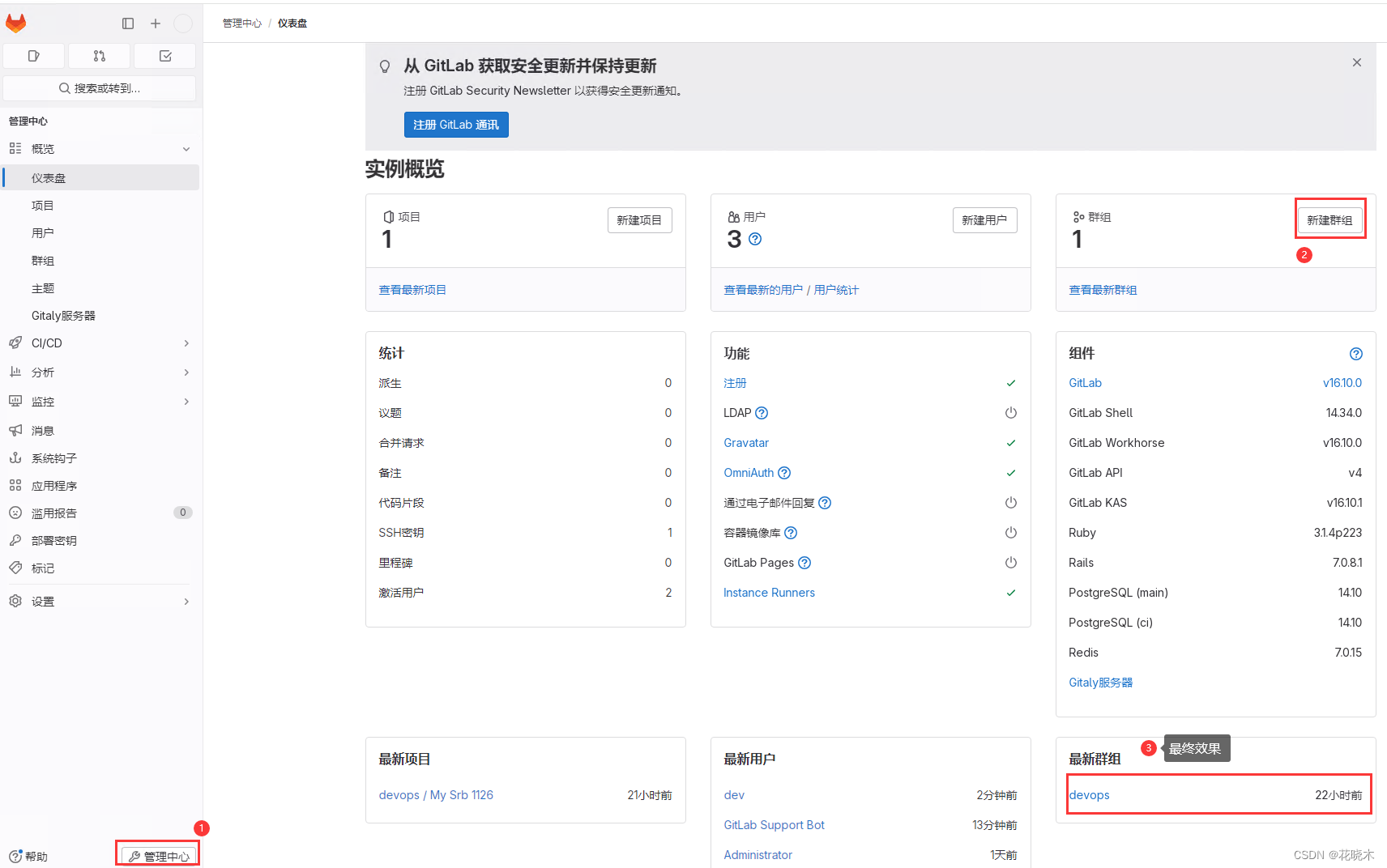
Task: Expand the CI/CD sidebar section
Action: [100, 343]
